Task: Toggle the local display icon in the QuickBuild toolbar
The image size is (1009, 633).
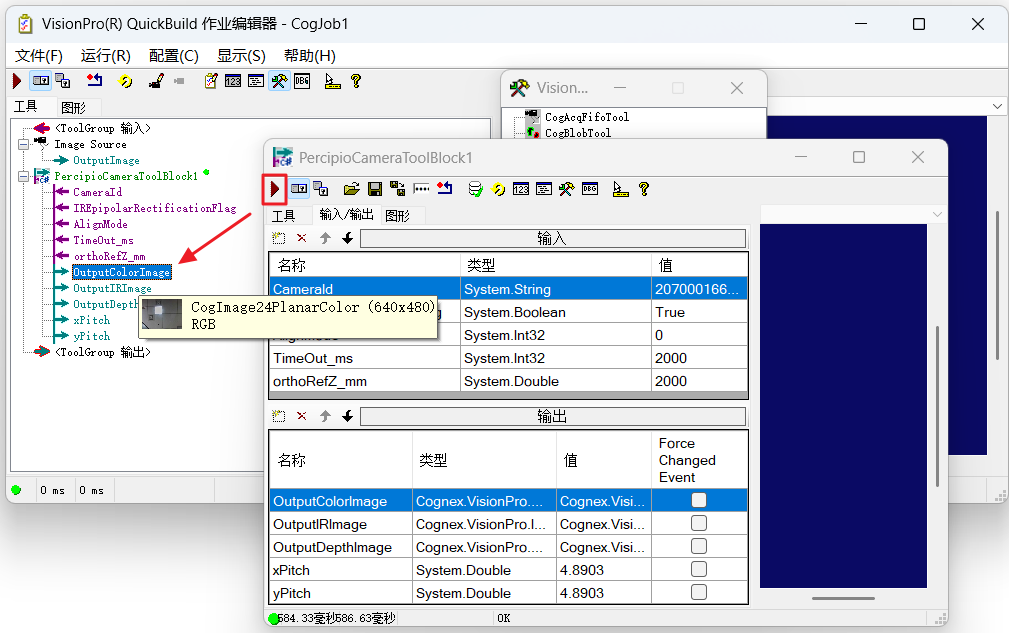Action: pyautogui.click(x=41, y=81)
